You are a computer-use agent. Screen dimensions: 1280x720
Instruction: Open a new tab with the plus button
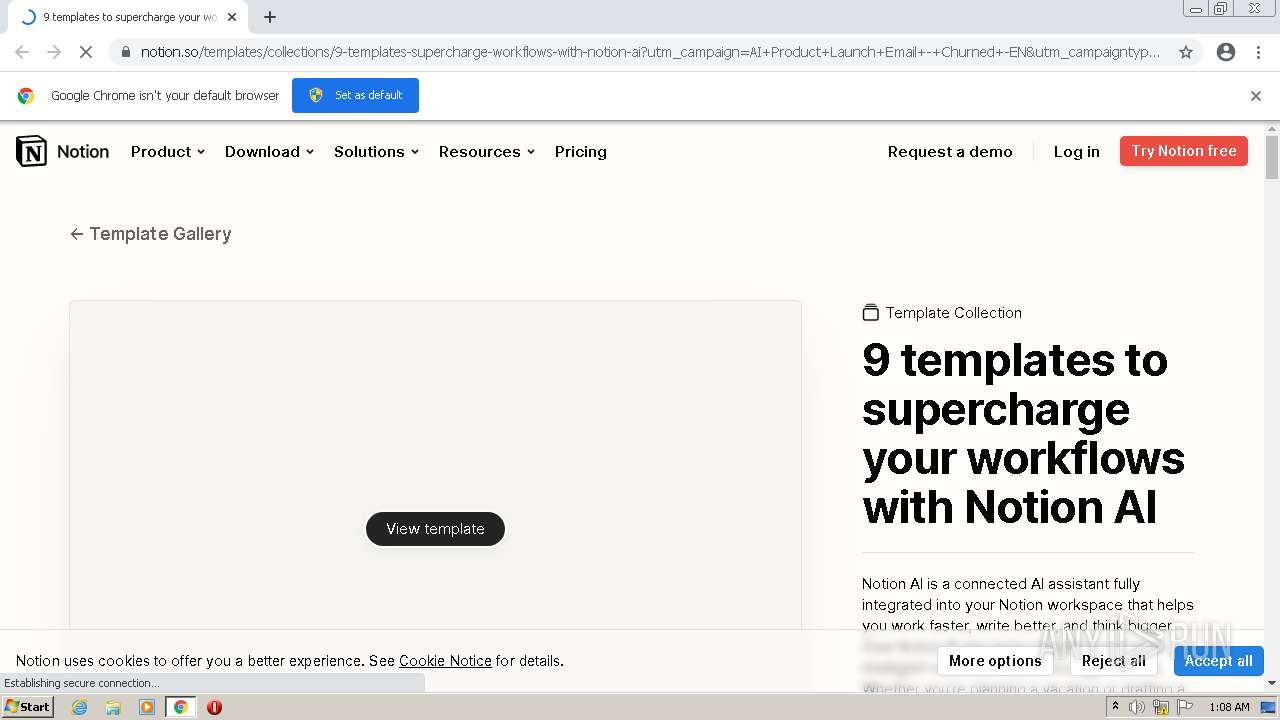coord(270,17)
